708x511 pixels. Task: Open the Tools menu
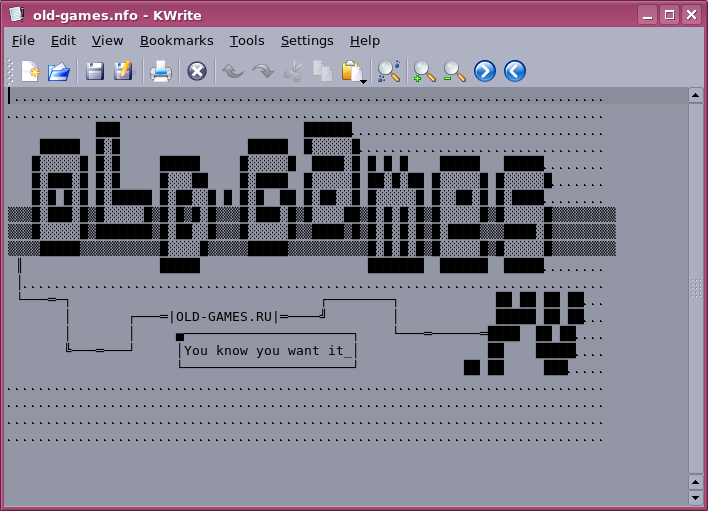247,41
